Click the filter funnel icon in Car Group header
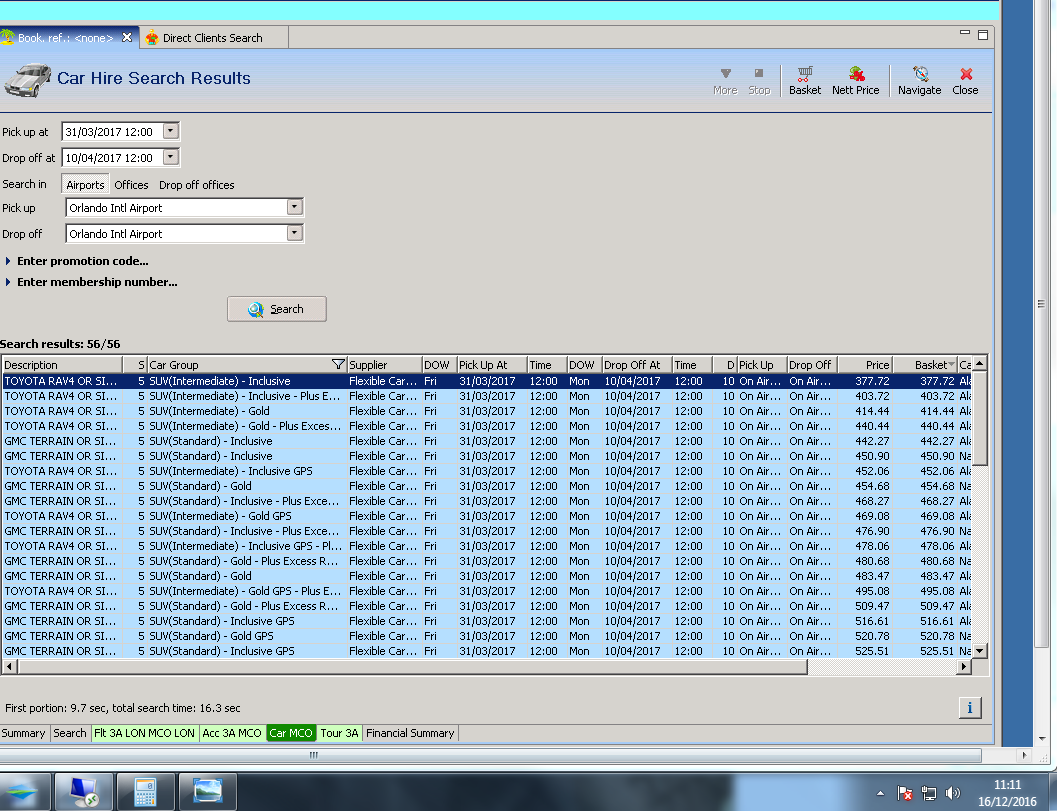The height and width of the screenshot is (811, 1057). (338, 365)
